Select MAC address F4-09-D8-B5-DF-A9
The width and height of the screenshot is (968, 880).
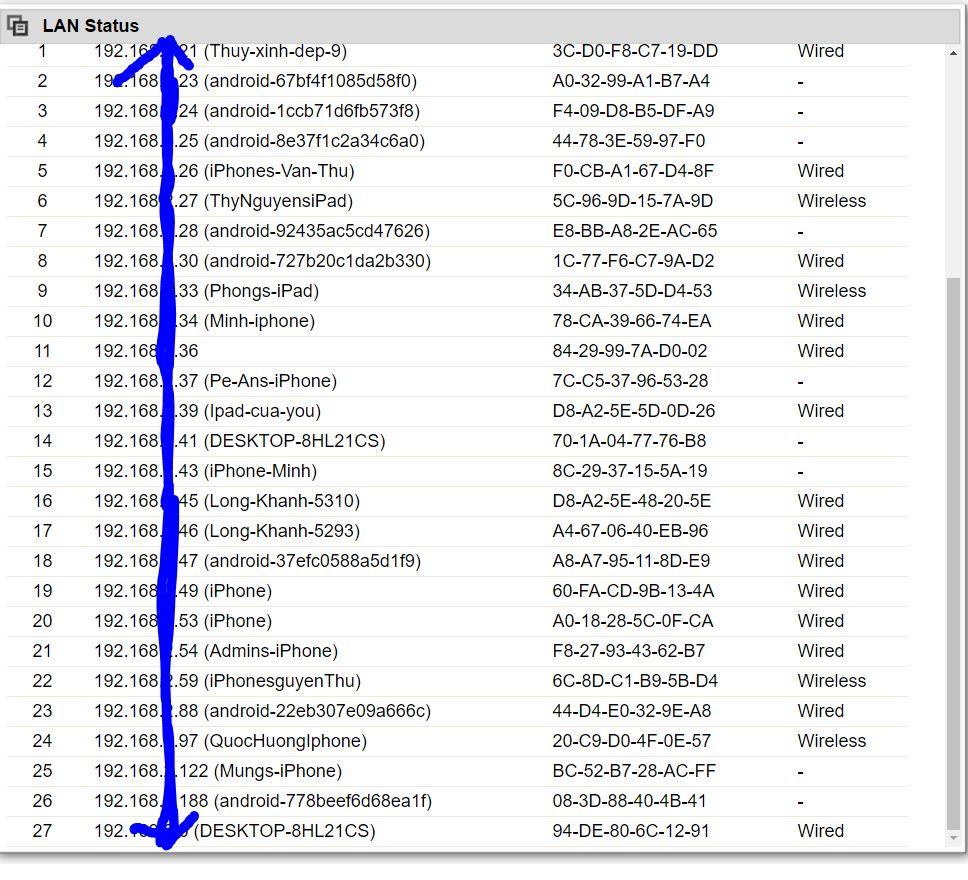coord(633,111)
